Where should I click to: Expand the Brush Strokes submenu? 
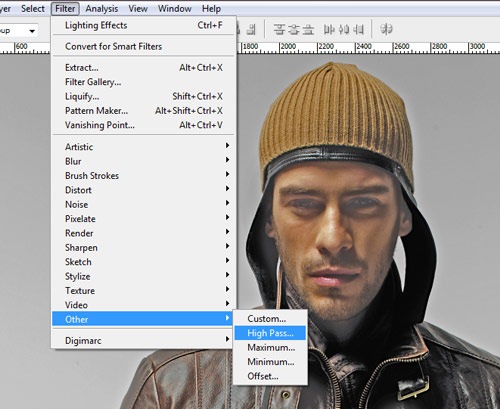pyautogui.click(x=143, y=175)
